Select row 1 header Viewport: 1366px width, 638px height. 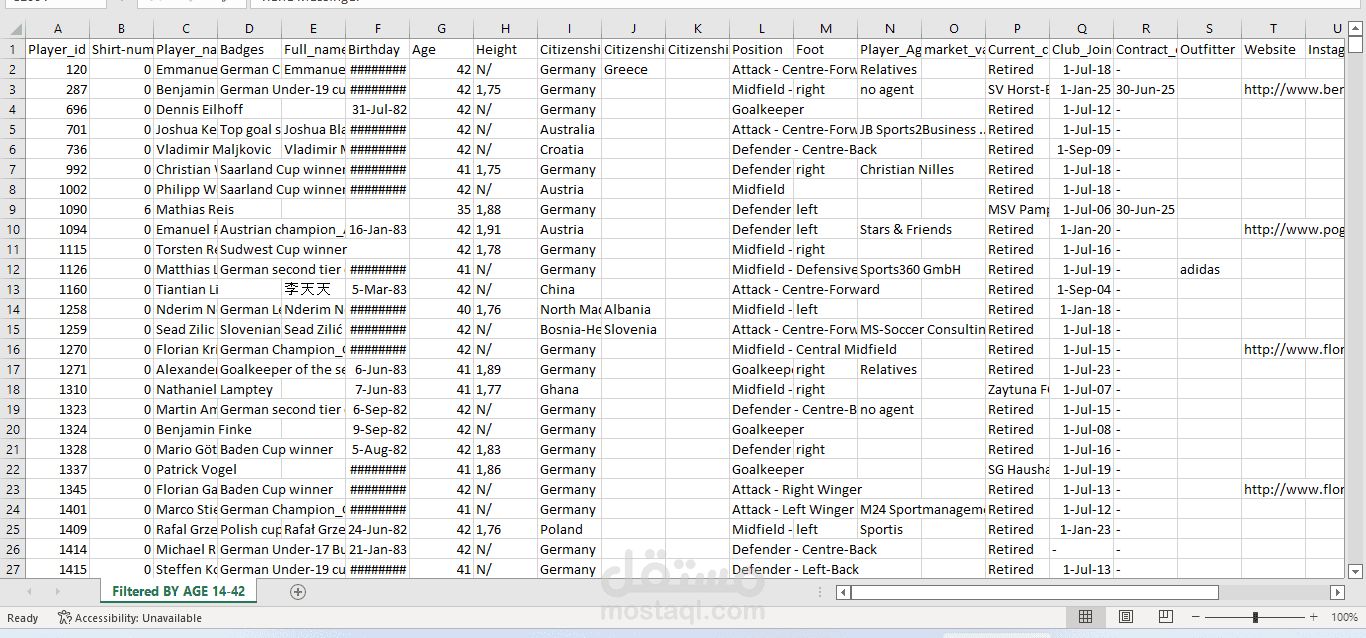(x=13, y=49)
